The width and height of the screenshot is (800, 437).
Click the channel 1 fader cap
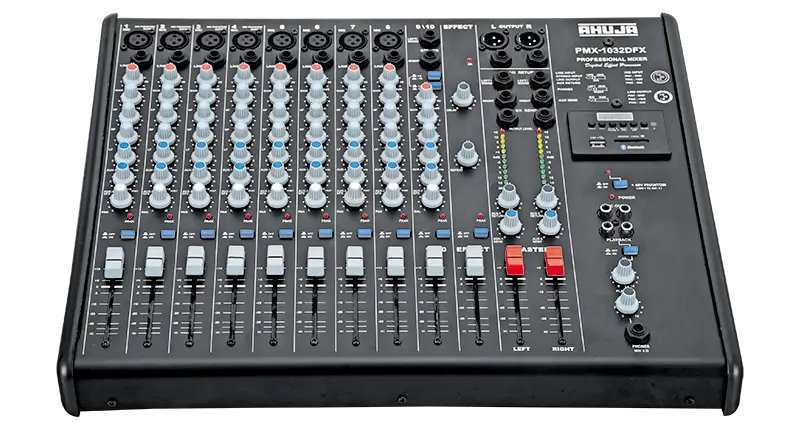tap(114, 263)
